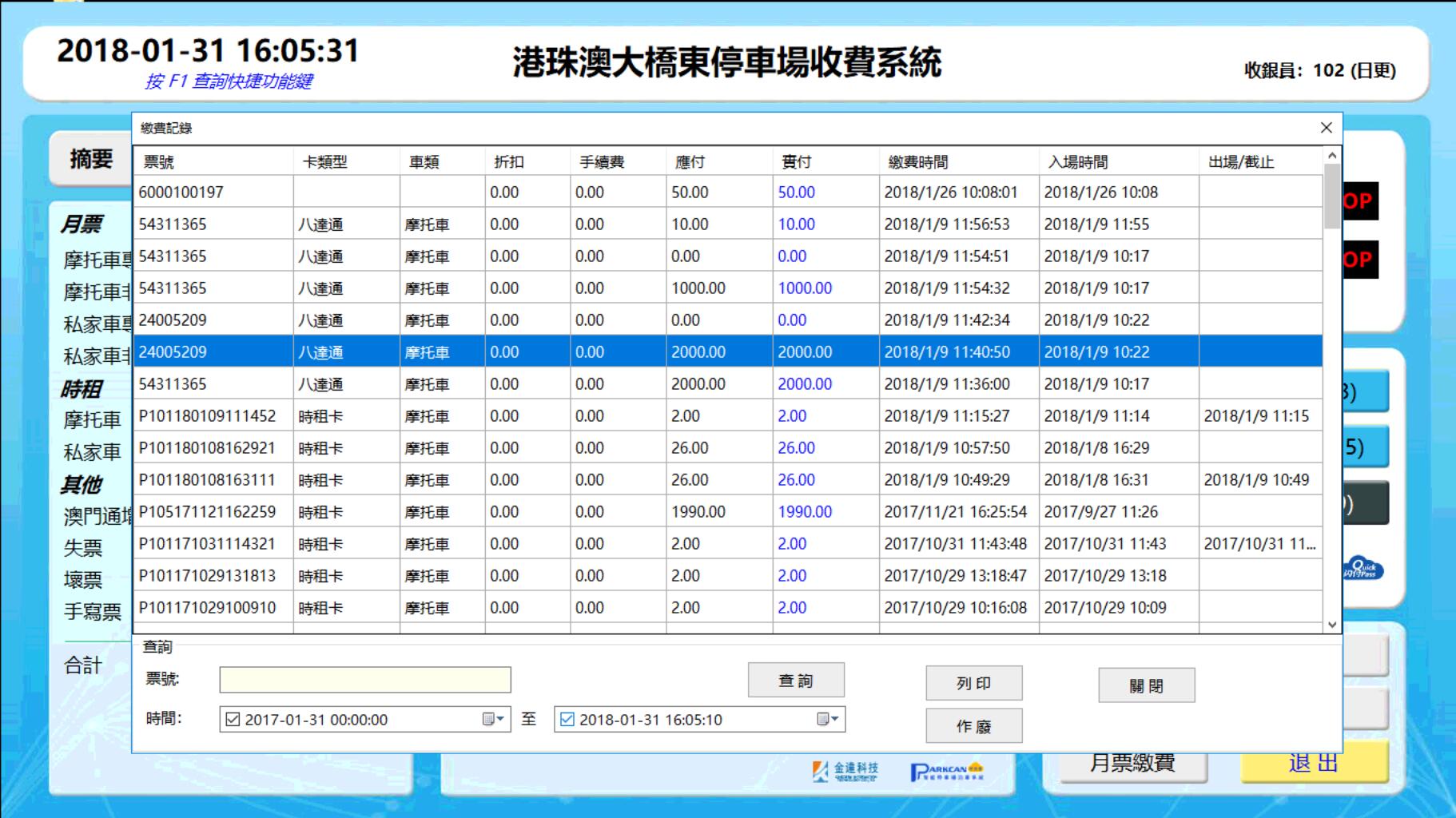Click the Parkcan logo
The height and width of the screenshot is (818, 1456).
coord(946,772)
